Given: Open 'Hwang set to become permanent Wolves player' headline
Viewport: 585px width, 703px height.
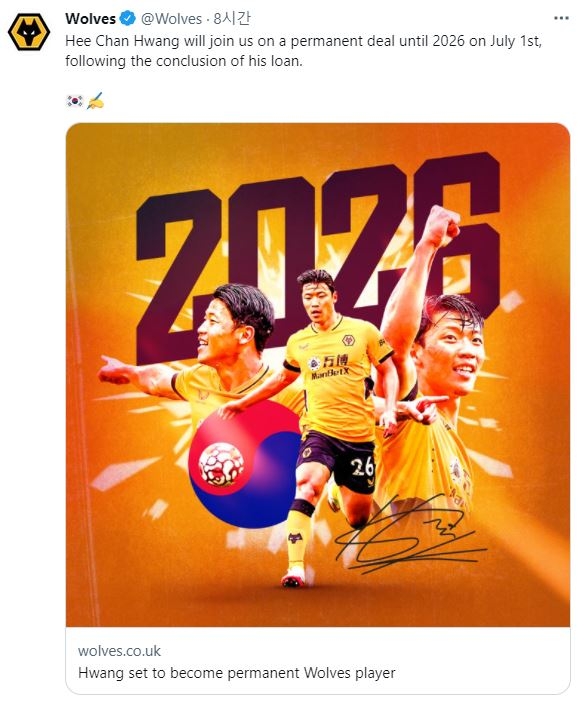Looking at the screenshot, I should tap(237, 673).
